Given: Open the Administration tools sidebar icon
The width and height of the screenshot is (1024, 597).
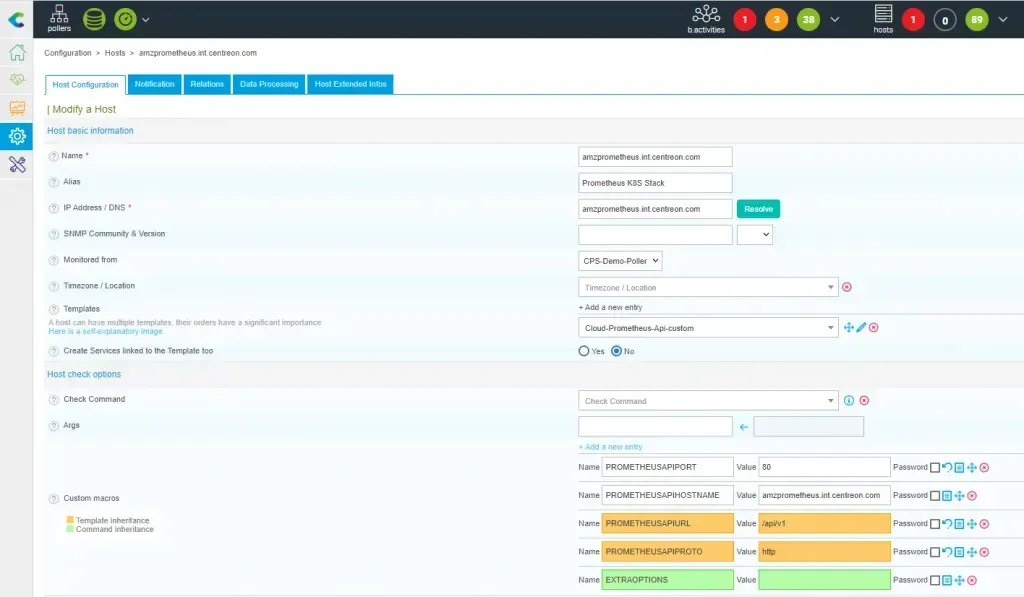Looking at the screenshot, I should coord(17,164).
